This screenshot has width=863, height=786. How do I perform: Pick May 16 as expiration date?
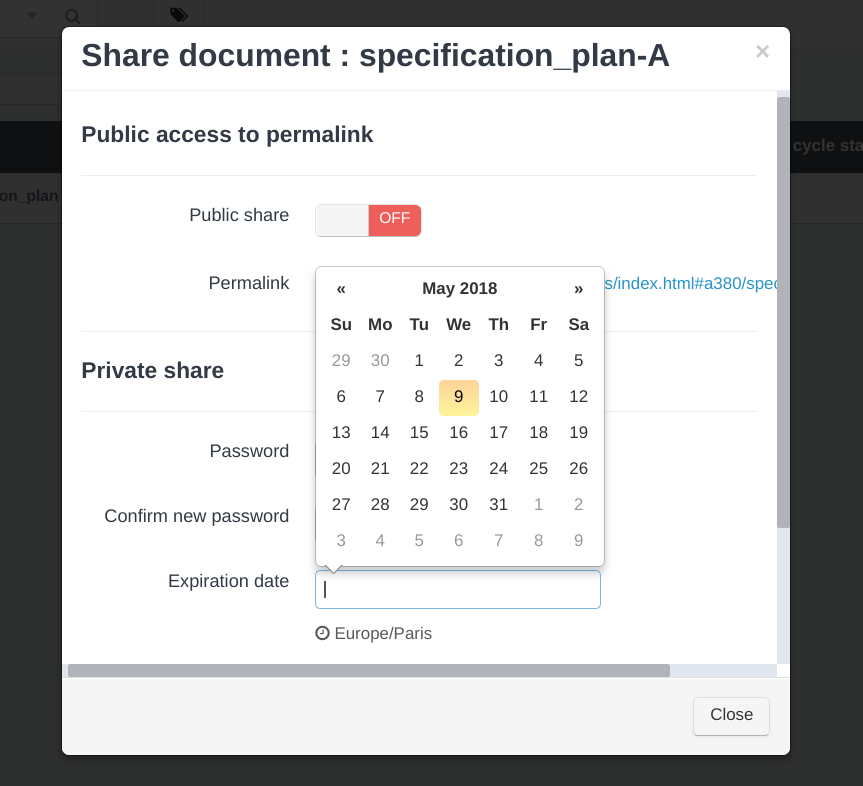click(458, 433)
